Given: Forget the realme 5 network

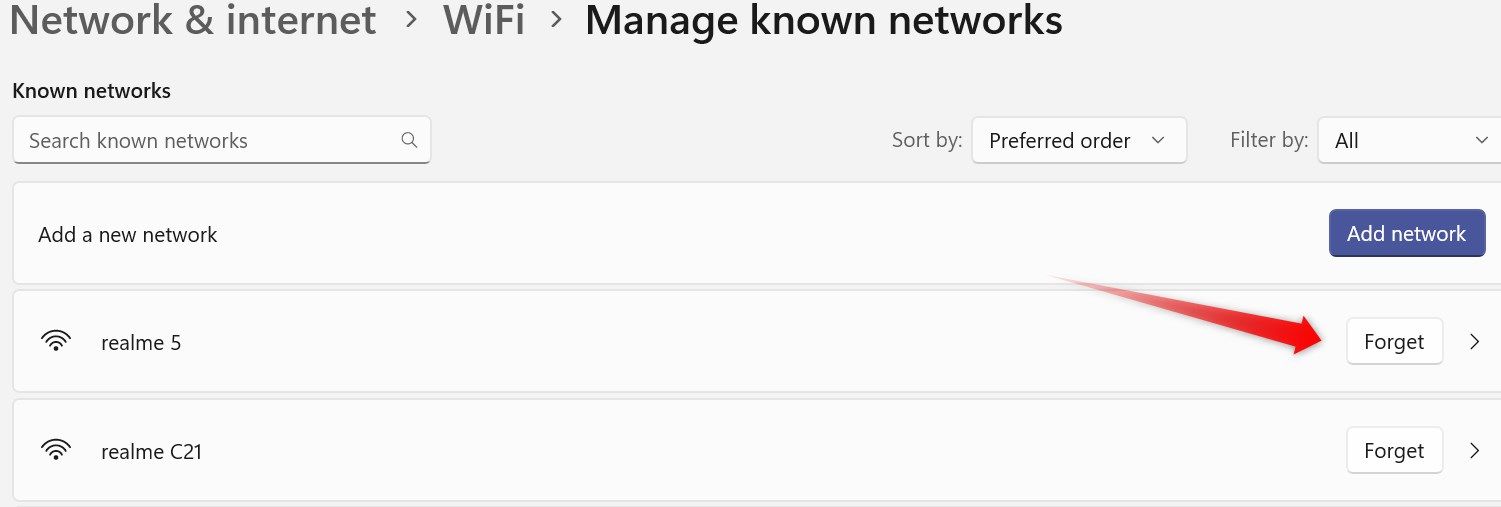Looking at the screenshot, I should (1393, 342).
